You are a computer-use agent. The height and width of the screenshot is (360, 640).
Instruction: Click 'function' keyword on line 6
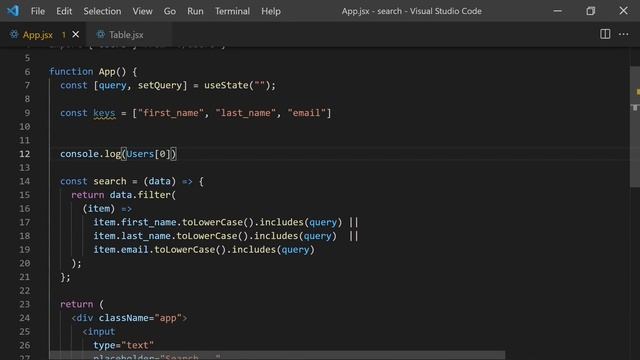tap(71, 72)
